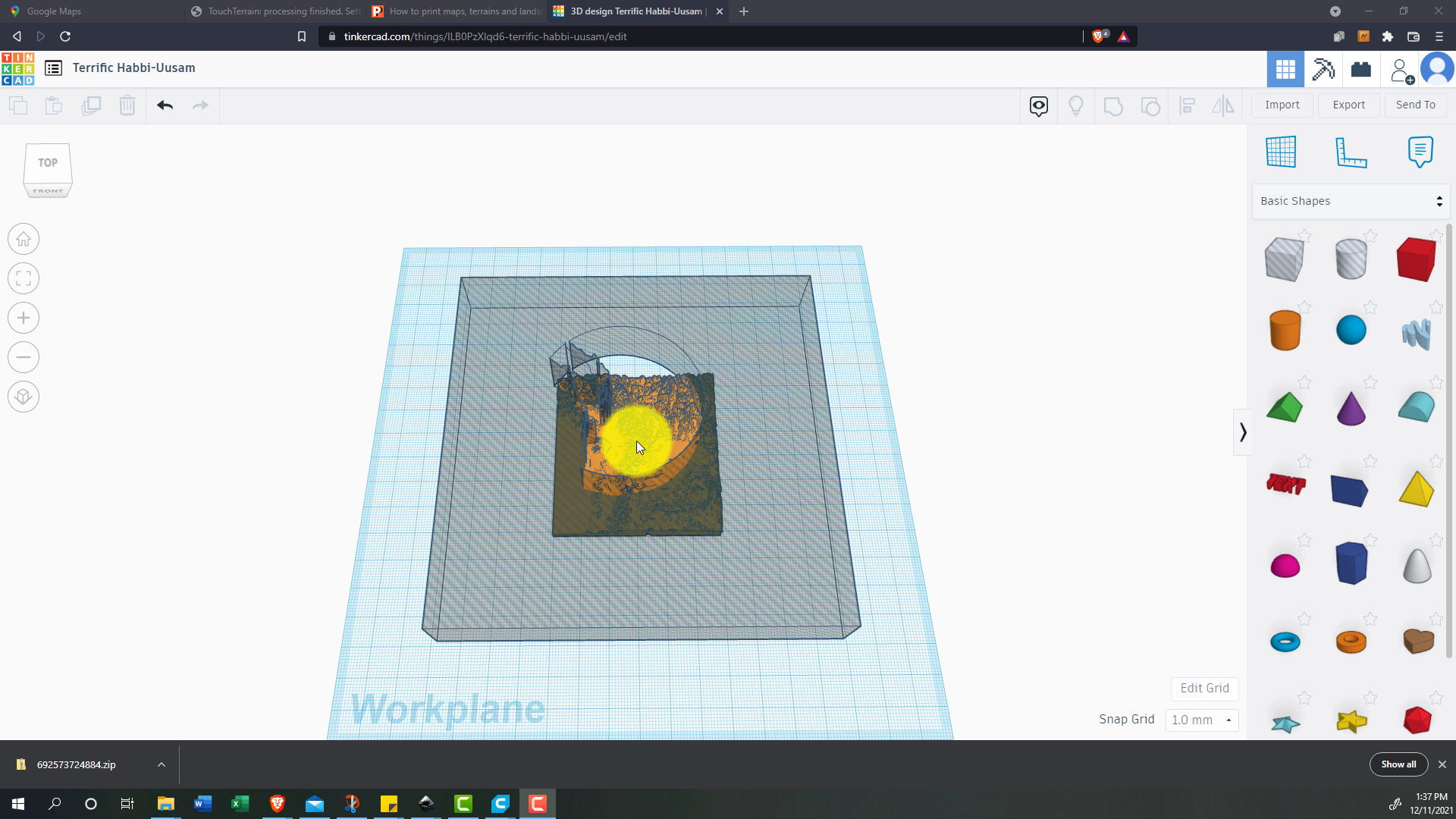1456x819 pixels.
Task: Toggle show all hidden lightbulb icon
Action: (x=1075, y=105)
